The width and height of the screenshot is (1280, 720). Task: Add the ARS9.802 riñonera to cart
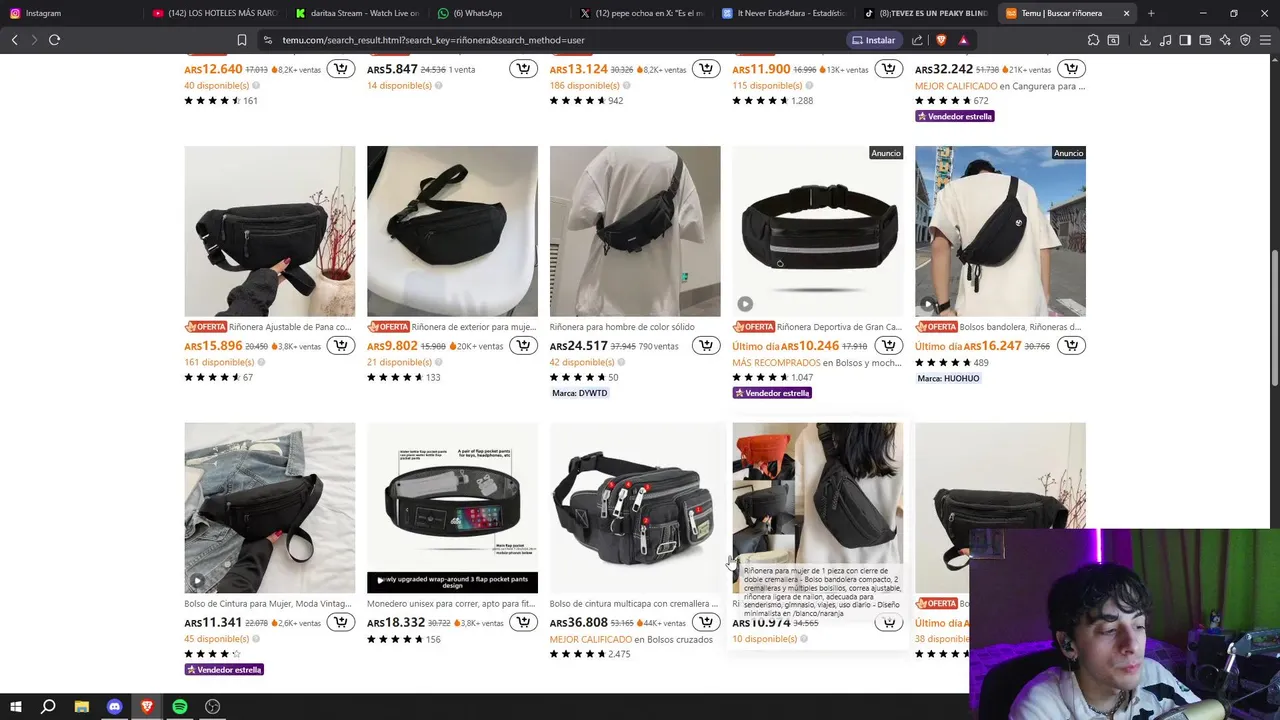(523, 345)
